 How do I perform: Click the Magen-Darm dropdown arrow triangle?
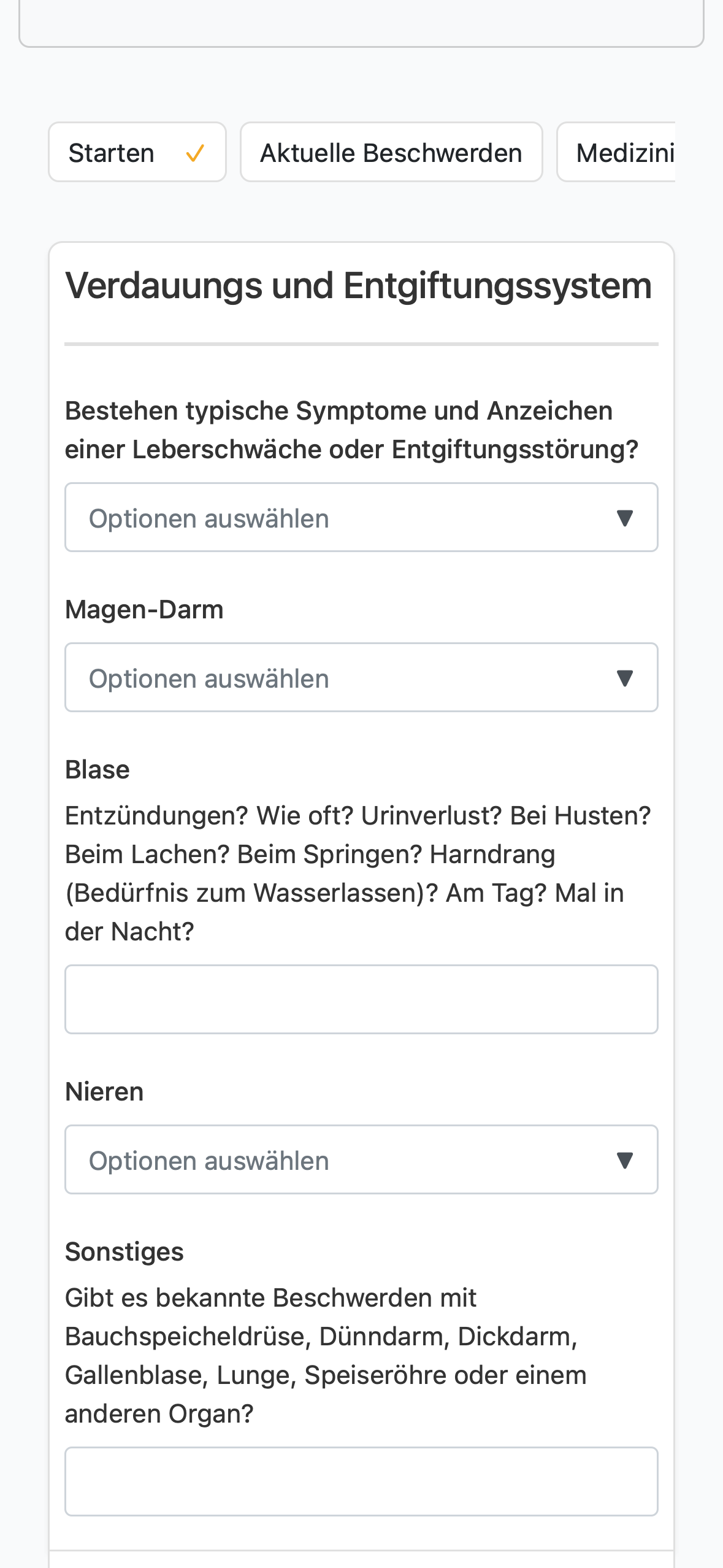624,678
